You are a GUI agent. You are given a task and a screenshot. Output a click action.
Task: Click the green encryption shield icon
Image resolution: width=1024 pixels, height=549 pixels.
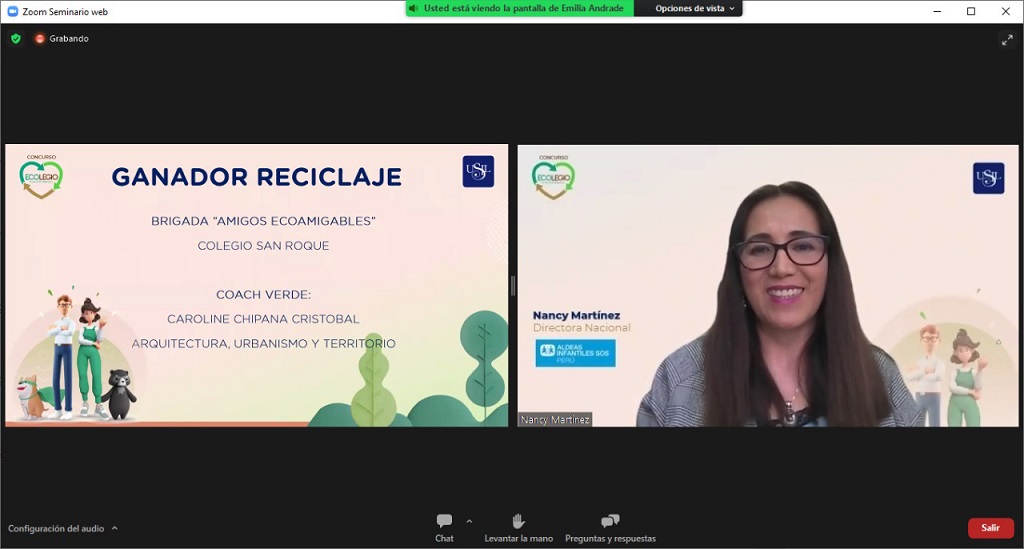(x=15, y=39)
